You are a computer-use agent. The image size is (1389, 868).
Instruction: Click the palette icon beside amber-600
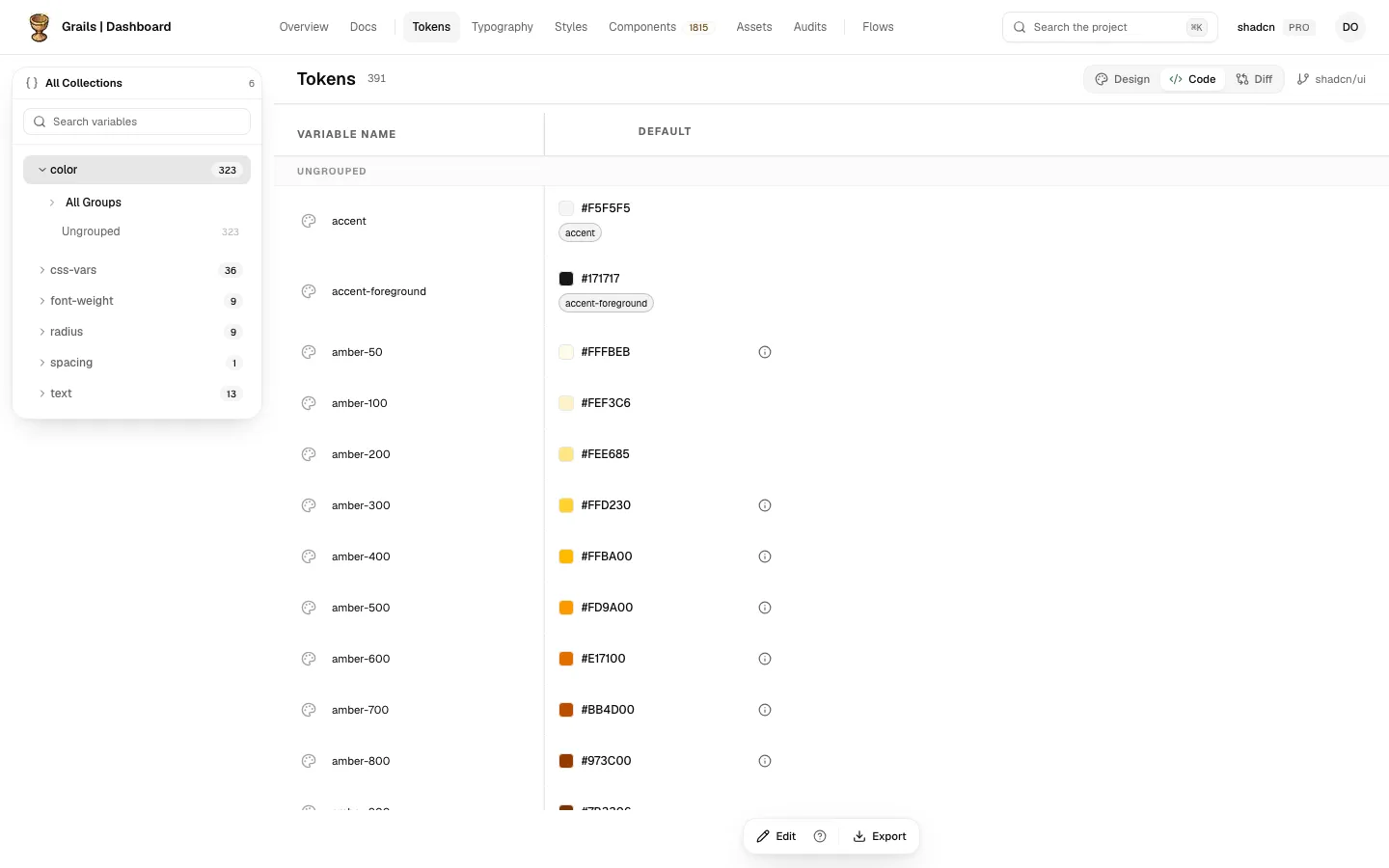tap(309, 659)
